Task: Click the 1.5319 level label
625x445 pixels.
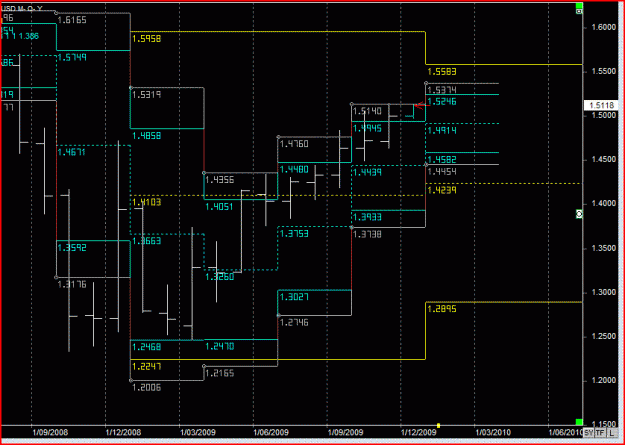Action: 146,95
